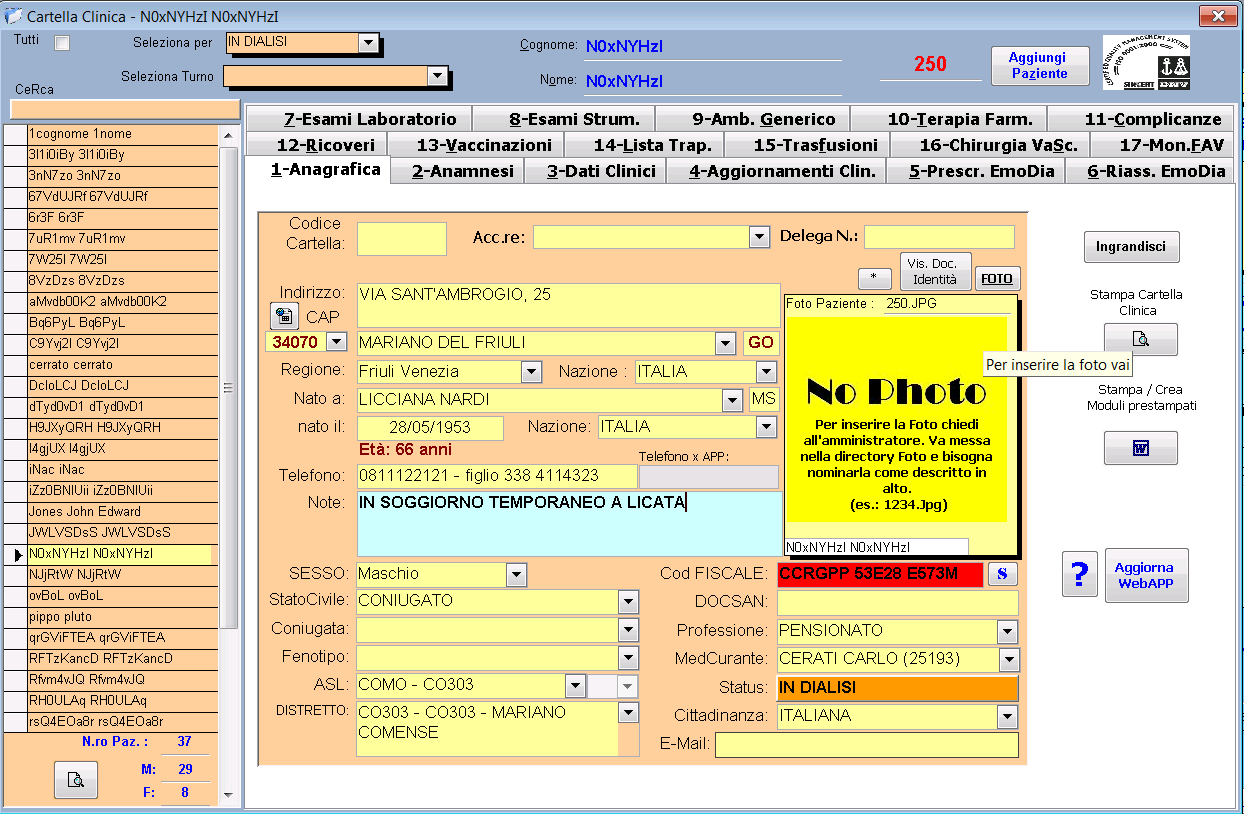
Task: Click the certification logo in top right
Action: [1145, 64]
